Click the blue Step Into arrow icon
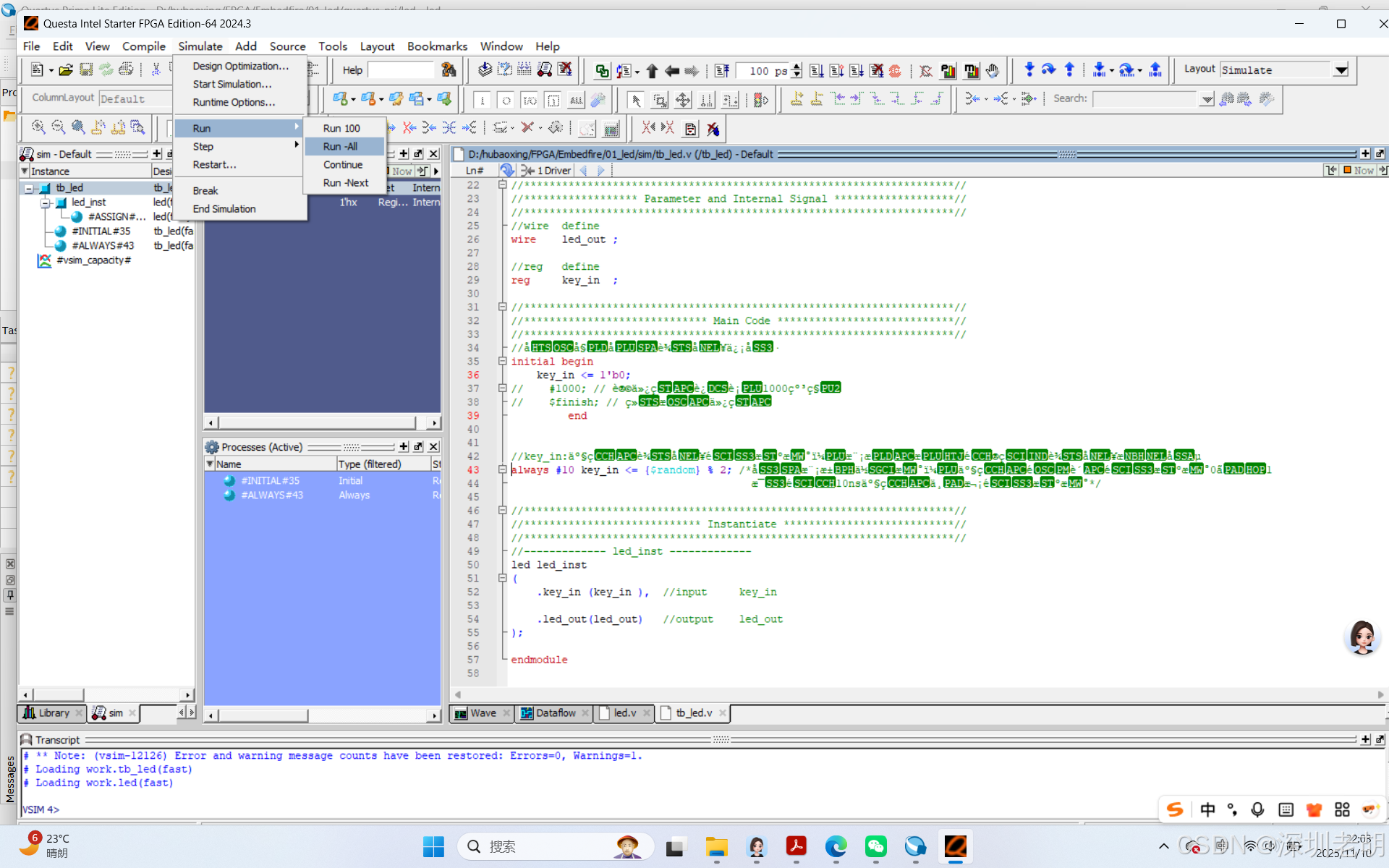The width and height of the screenshot is (1389, 868). tap(1029, 70)
